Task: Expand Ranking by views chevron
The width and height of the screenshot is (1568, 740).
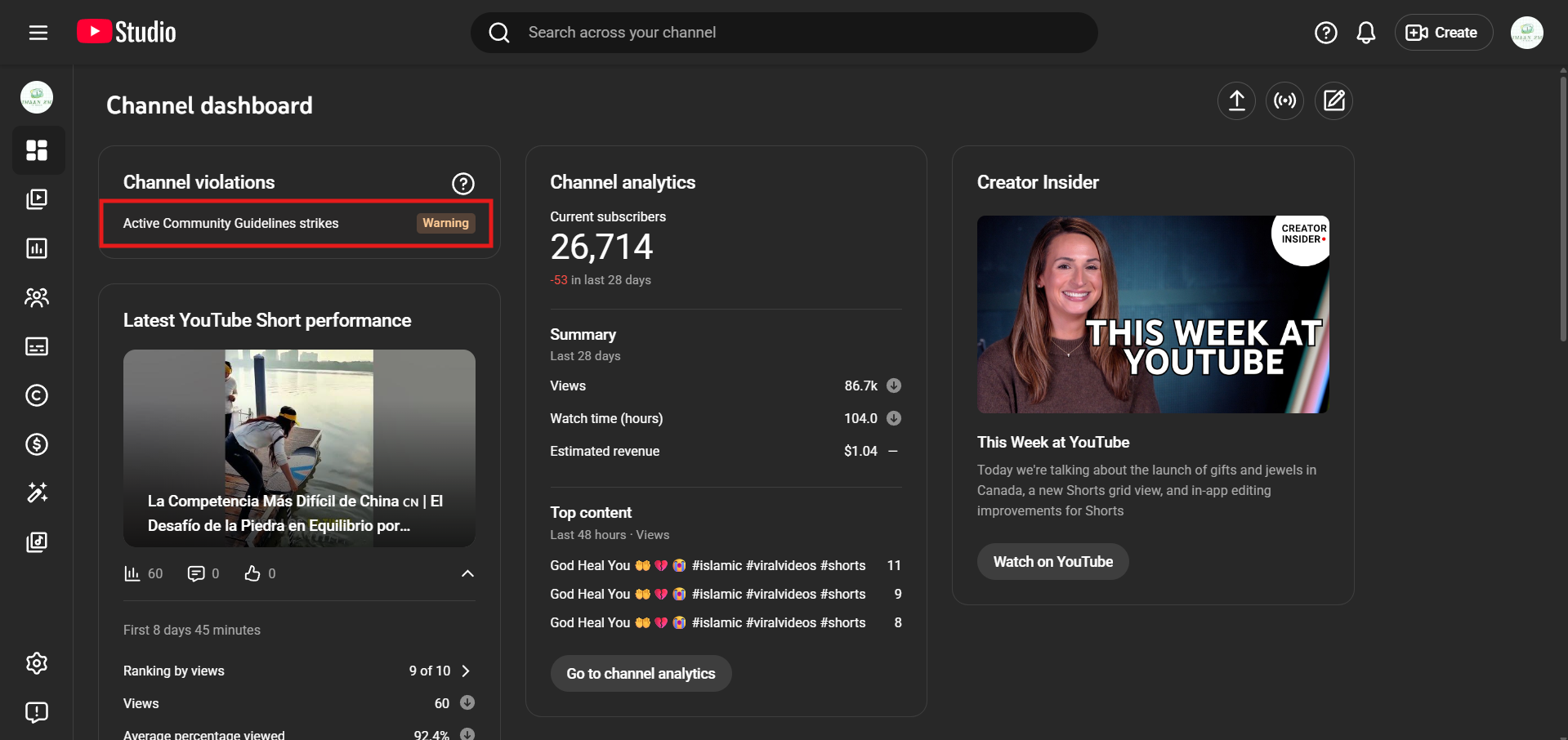Action: 466,671
